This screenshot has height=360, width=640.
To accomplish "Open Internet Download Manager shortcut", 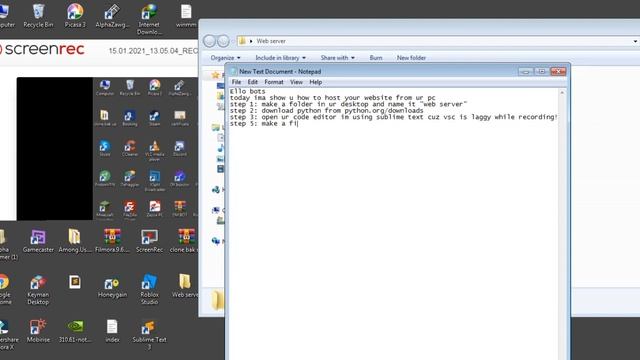I will (149, 19).
